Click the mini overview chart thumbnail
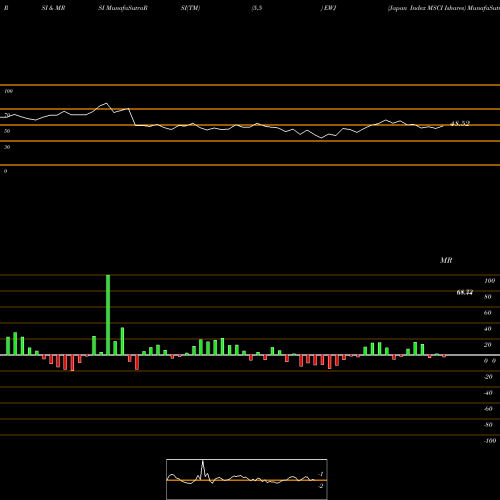Viewport: 500px width, 500px height. 247,479
